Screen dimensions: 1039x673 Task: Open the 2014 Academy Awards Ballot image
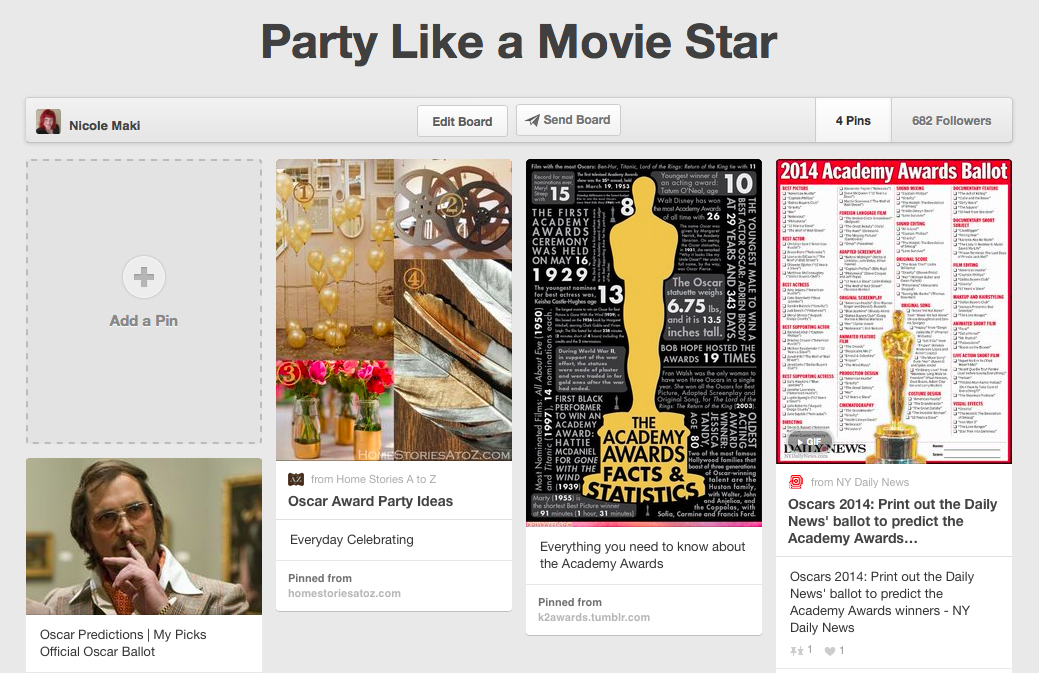[x=894, y=311]
